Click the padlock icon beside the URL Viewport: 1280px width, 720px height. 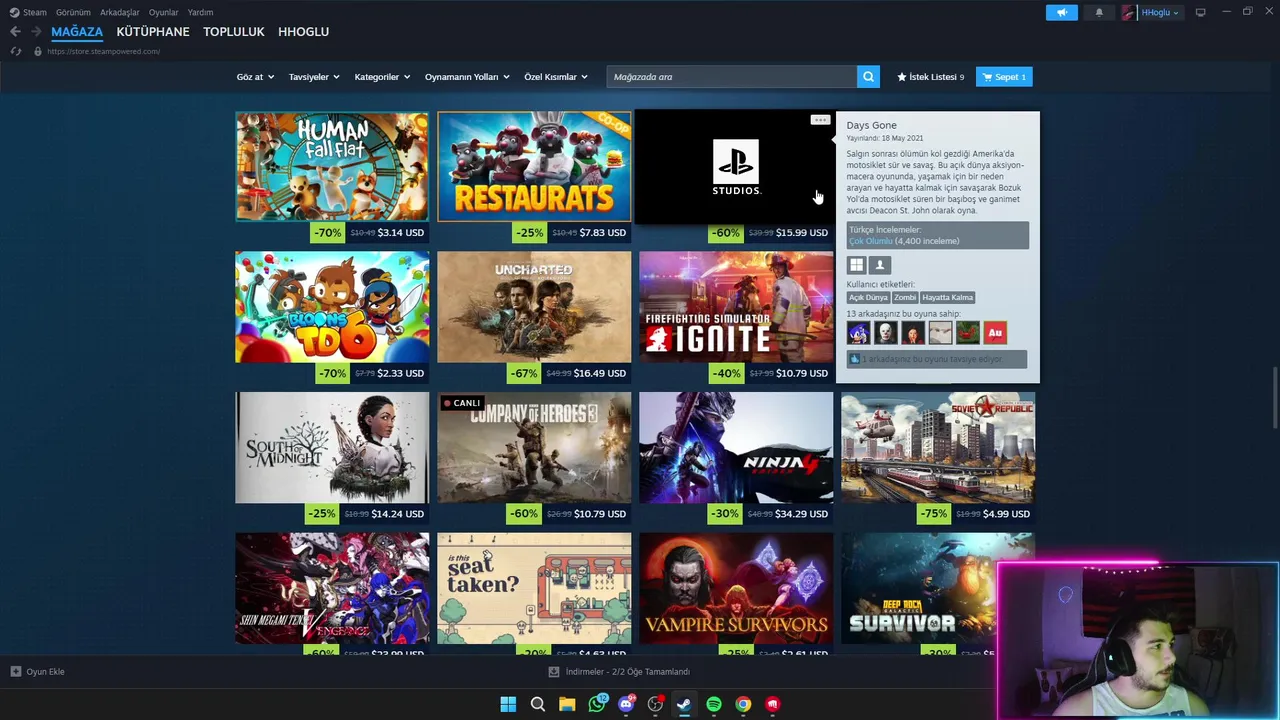pos(38,51)
